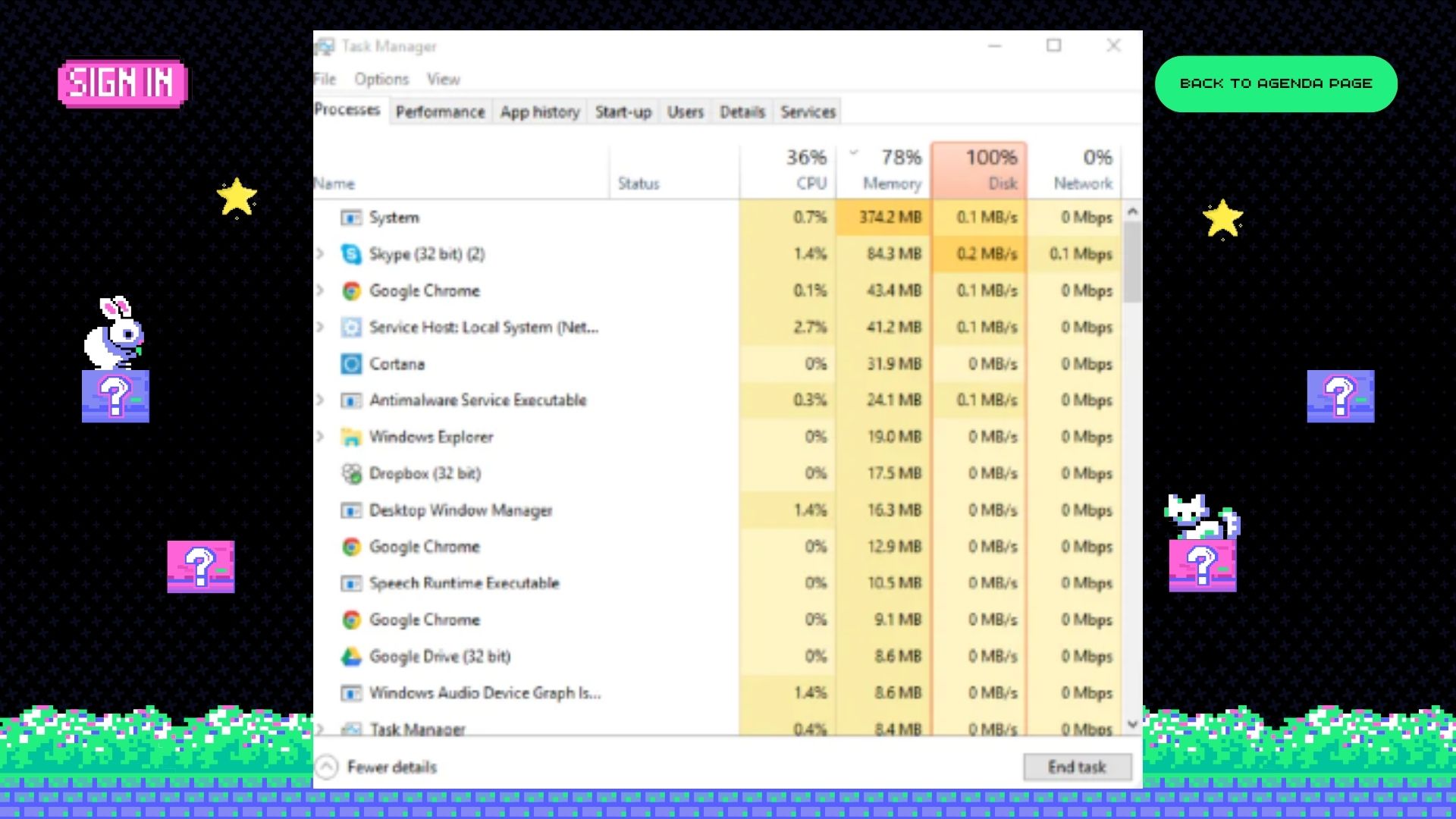Click the Task Manager title bar icon
This screenshot has height=819, width=1456.
pos(325,46)
